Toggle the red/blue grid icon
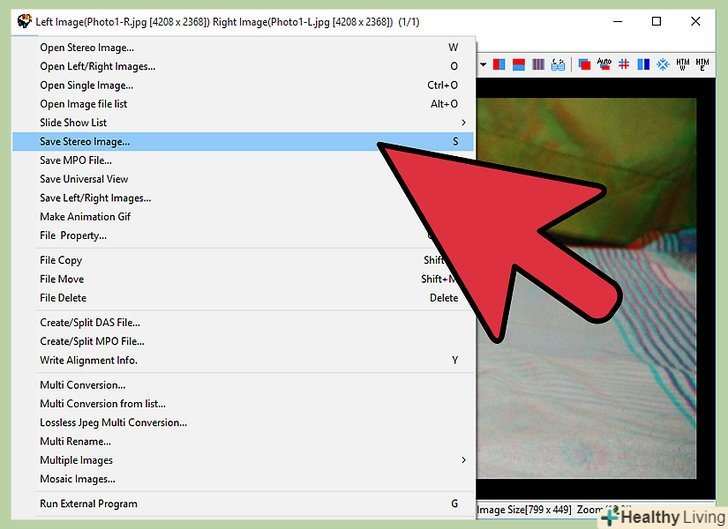Viewport: 728px width, 529px height. 624,64
